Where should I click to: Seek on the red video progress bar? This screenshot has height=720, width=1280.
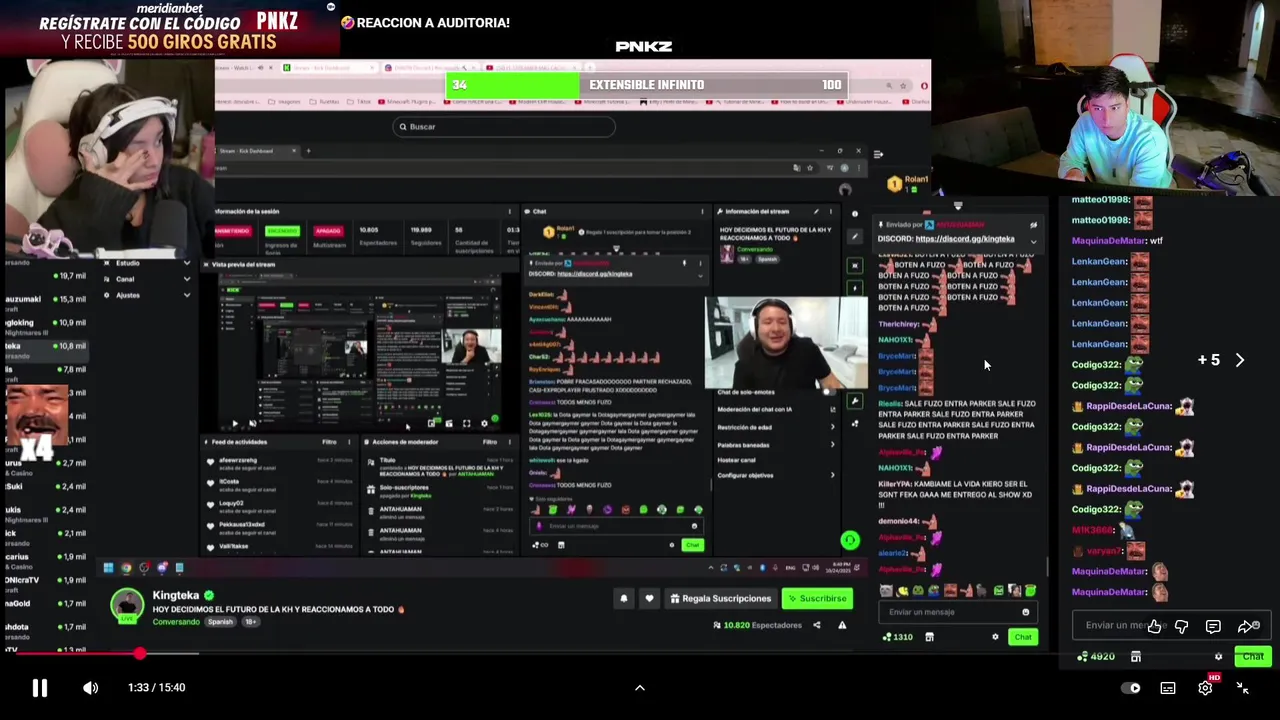click(640, 654)
